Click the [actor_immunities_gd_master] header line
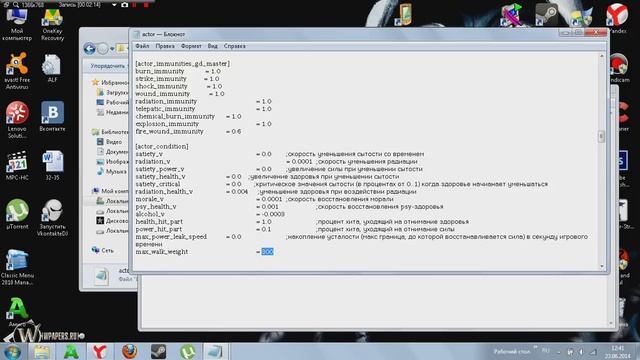Image resolution: width=640 pixels, height=360 pixels. point(183,64)
